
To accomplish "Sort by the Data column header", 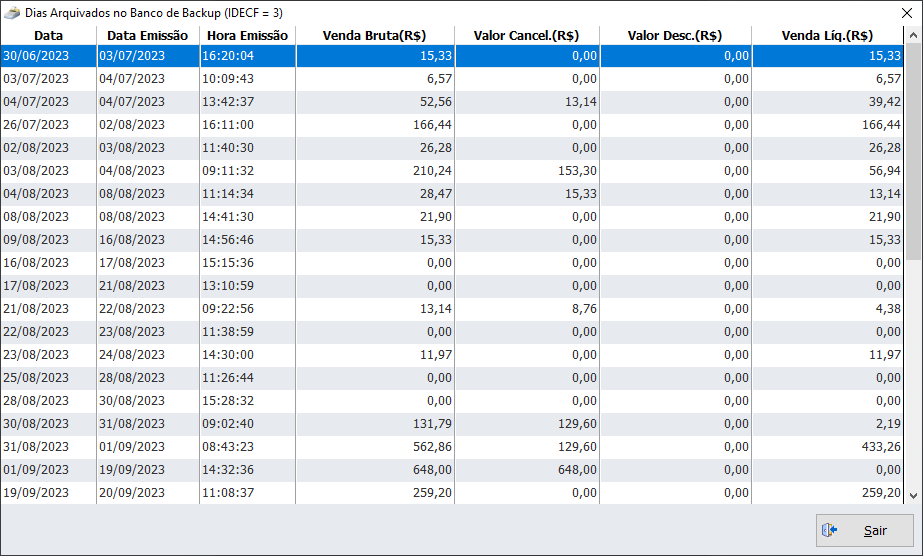I will [x=48, y=36].
